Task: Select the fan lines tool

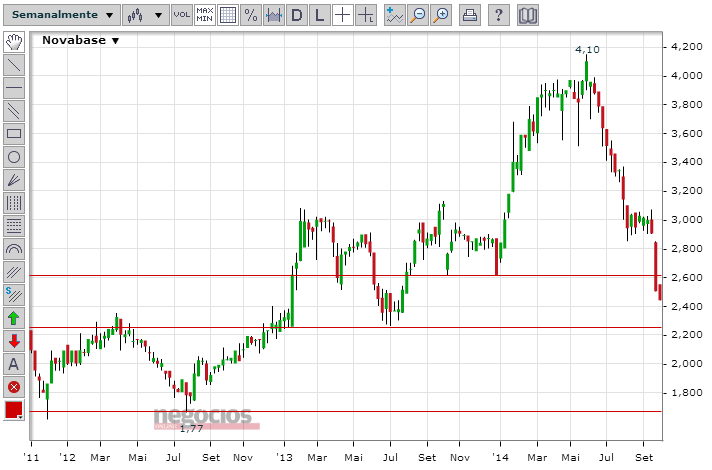Action: [14, 180]
